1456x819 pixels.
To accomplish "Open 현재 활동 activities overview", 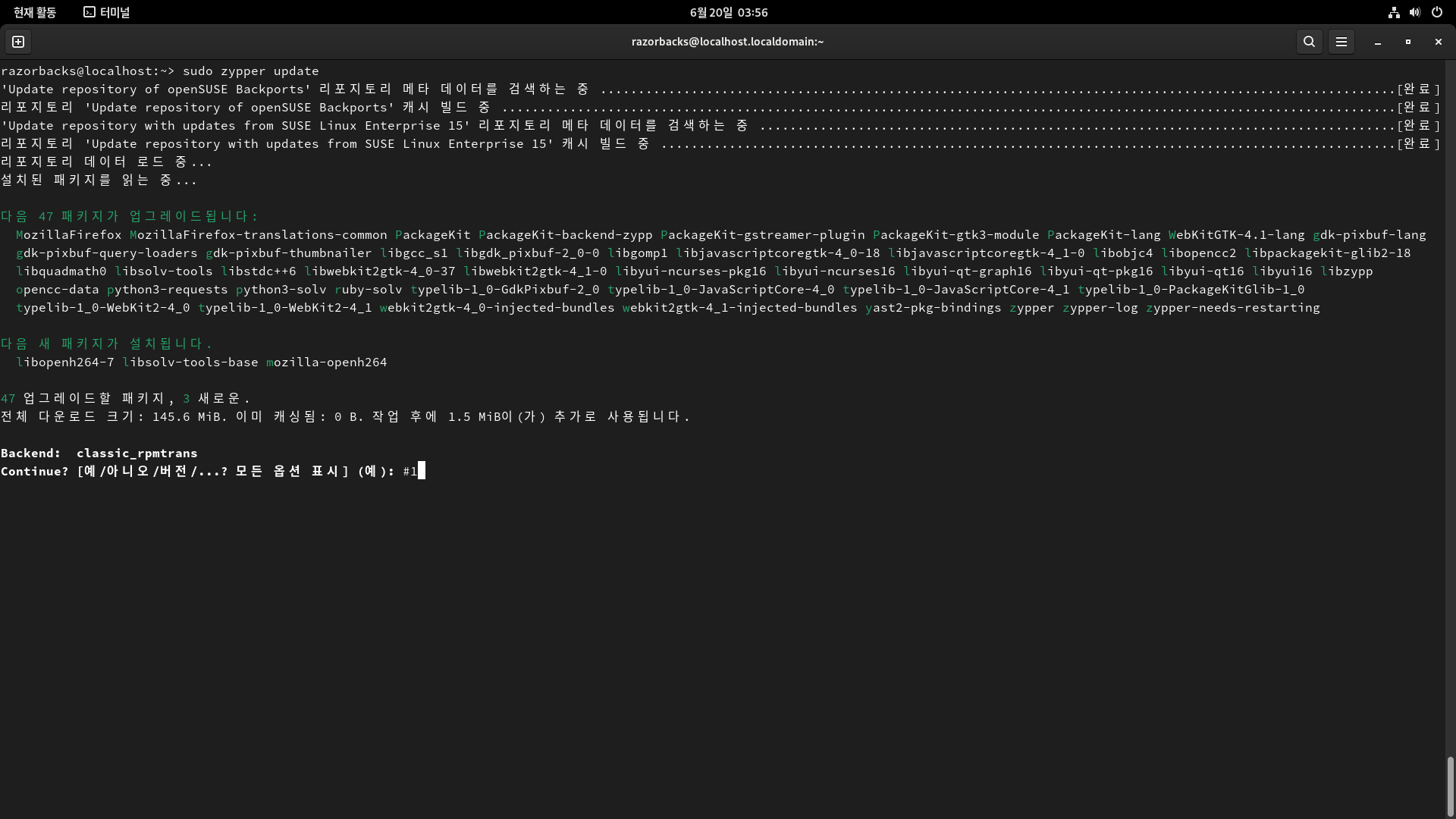I will tap(35, 12).
